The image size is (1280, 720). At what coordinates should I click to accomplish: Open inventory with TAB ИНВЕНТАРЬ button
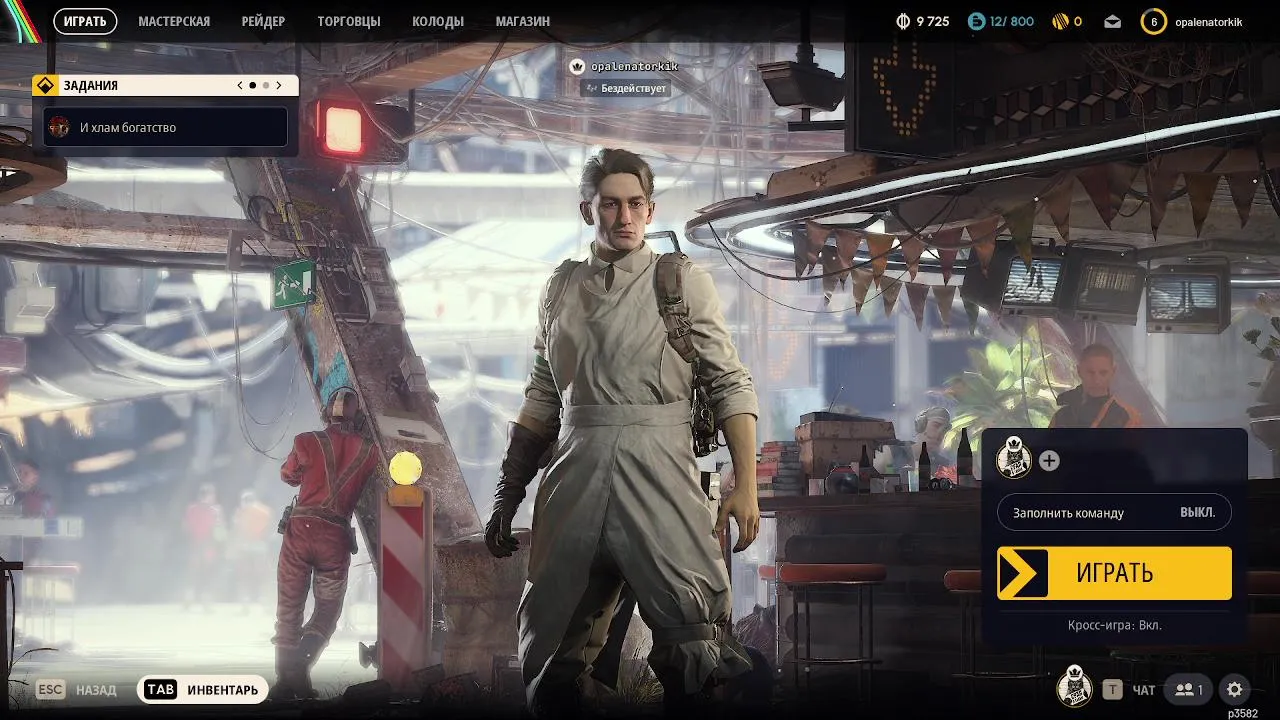203,690
